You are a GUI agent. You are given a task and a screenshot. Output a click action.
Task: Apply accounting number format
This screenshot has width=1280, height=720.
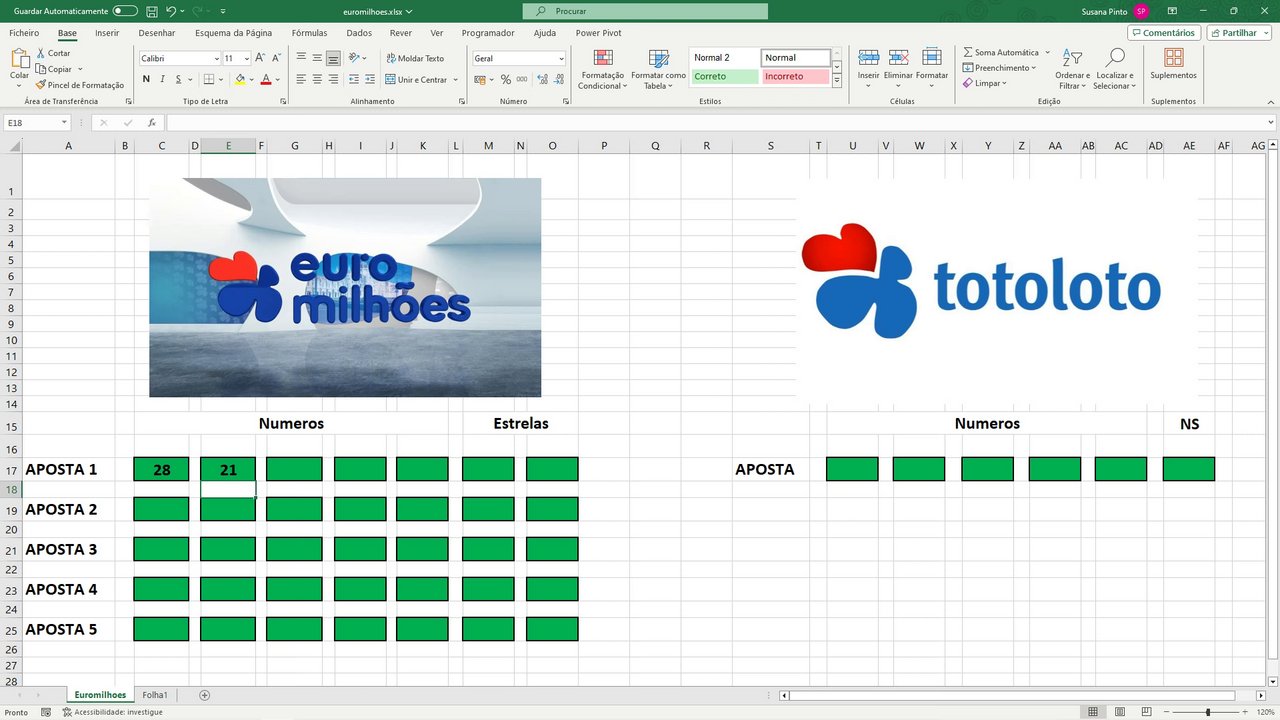(481, 79)
